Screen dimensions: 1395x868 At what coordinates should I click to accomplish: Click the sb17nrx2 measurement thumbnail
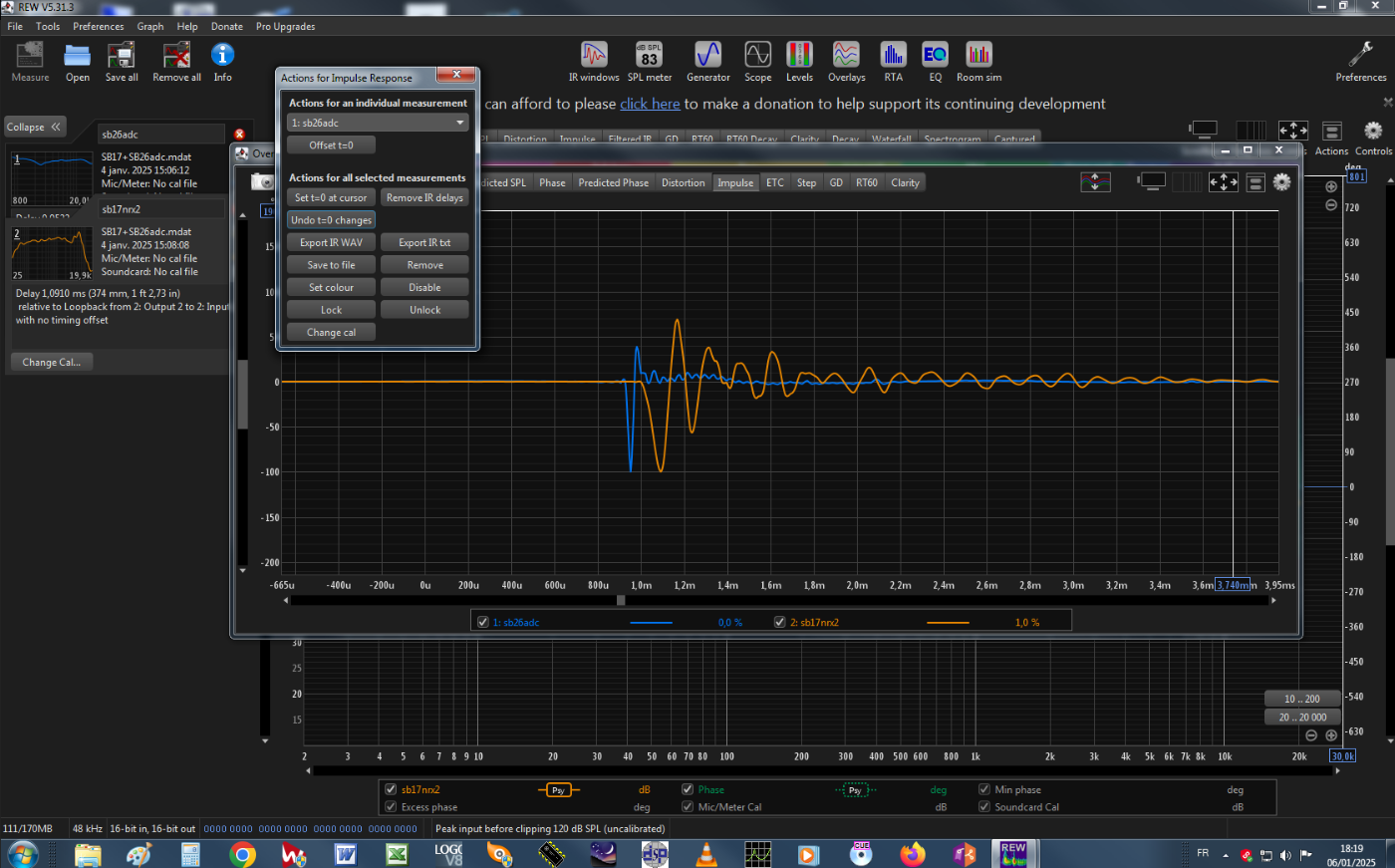pyautogui.click(x=52, y=253)
